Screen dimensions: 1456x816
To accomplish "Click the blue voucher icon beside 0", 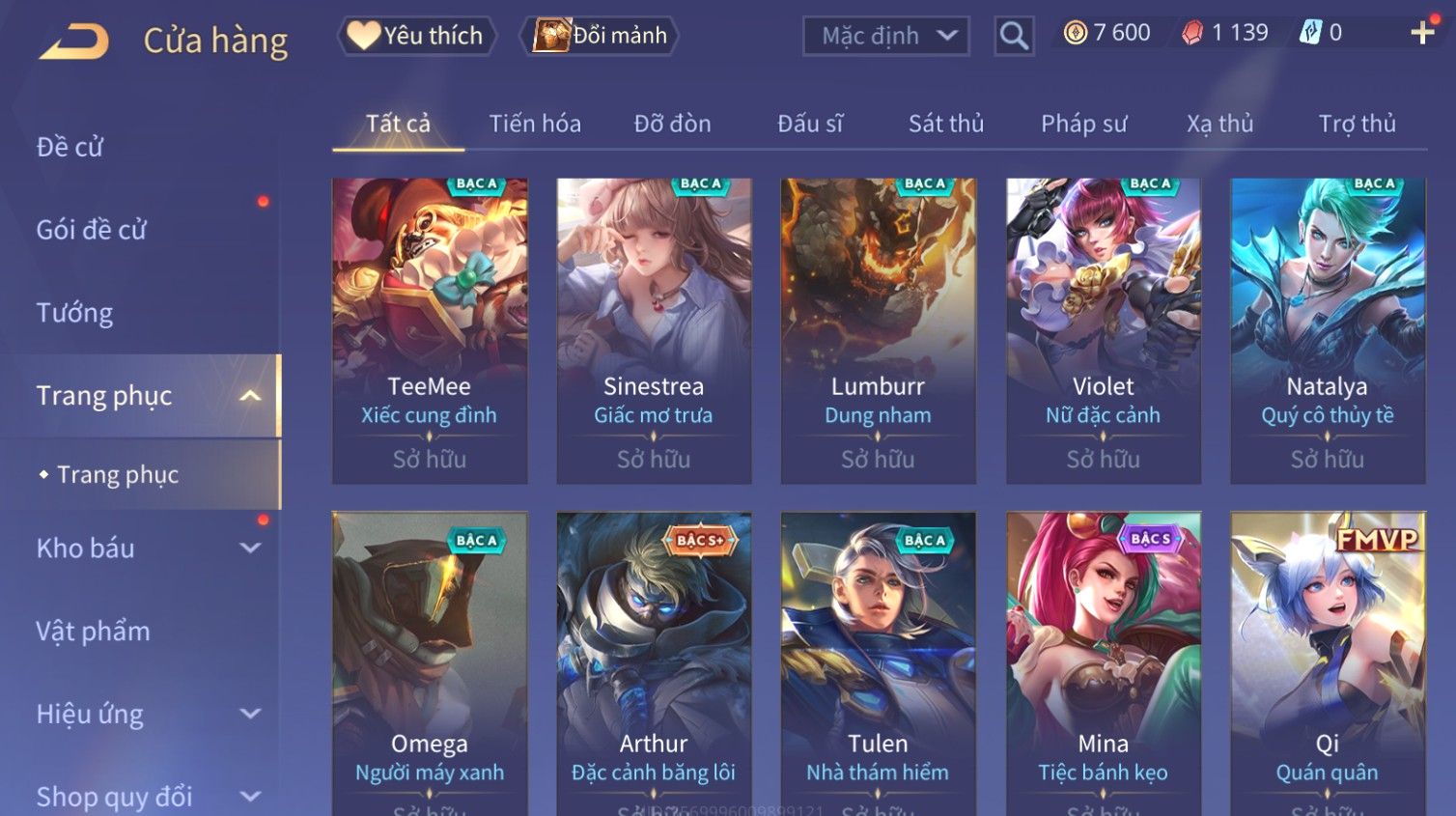I will point(1309,33).
